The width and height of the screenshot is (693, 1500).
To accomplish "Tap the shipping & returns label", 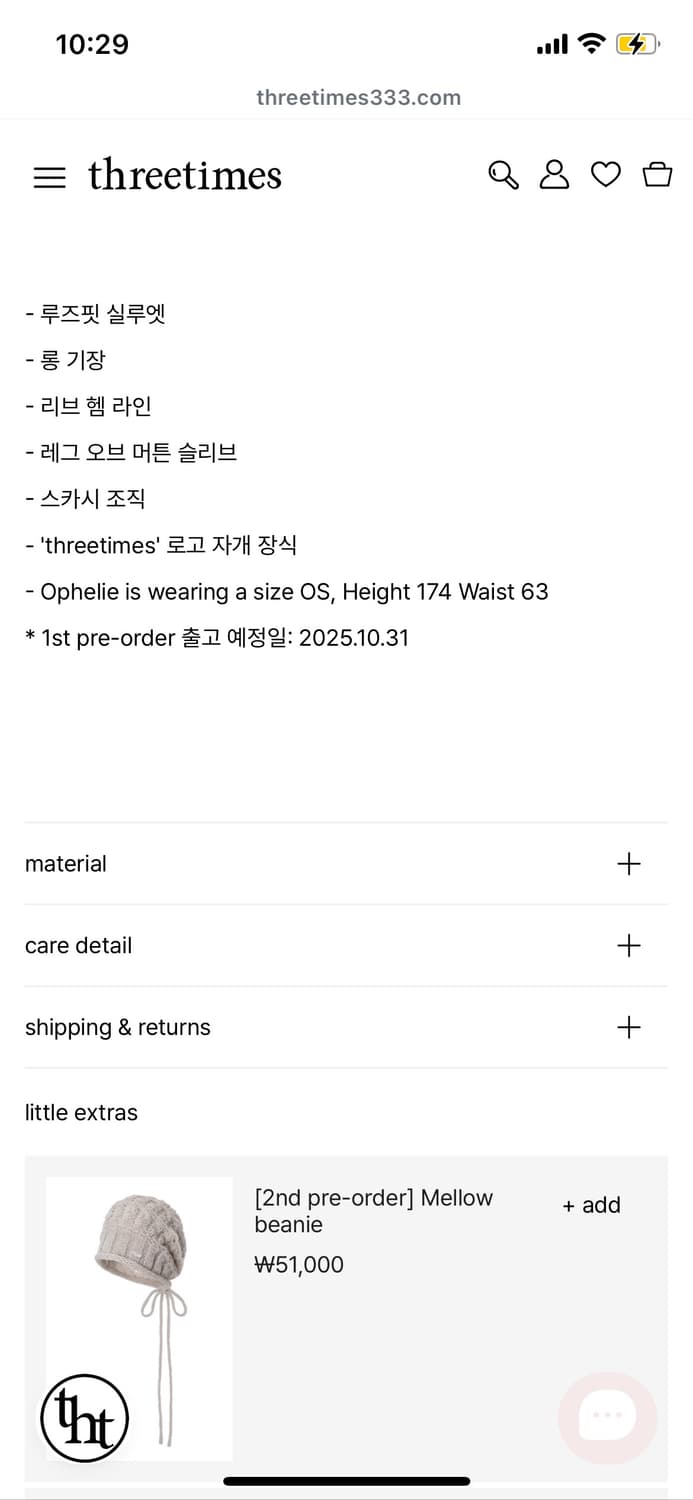I will click(x=118, y=1028).
